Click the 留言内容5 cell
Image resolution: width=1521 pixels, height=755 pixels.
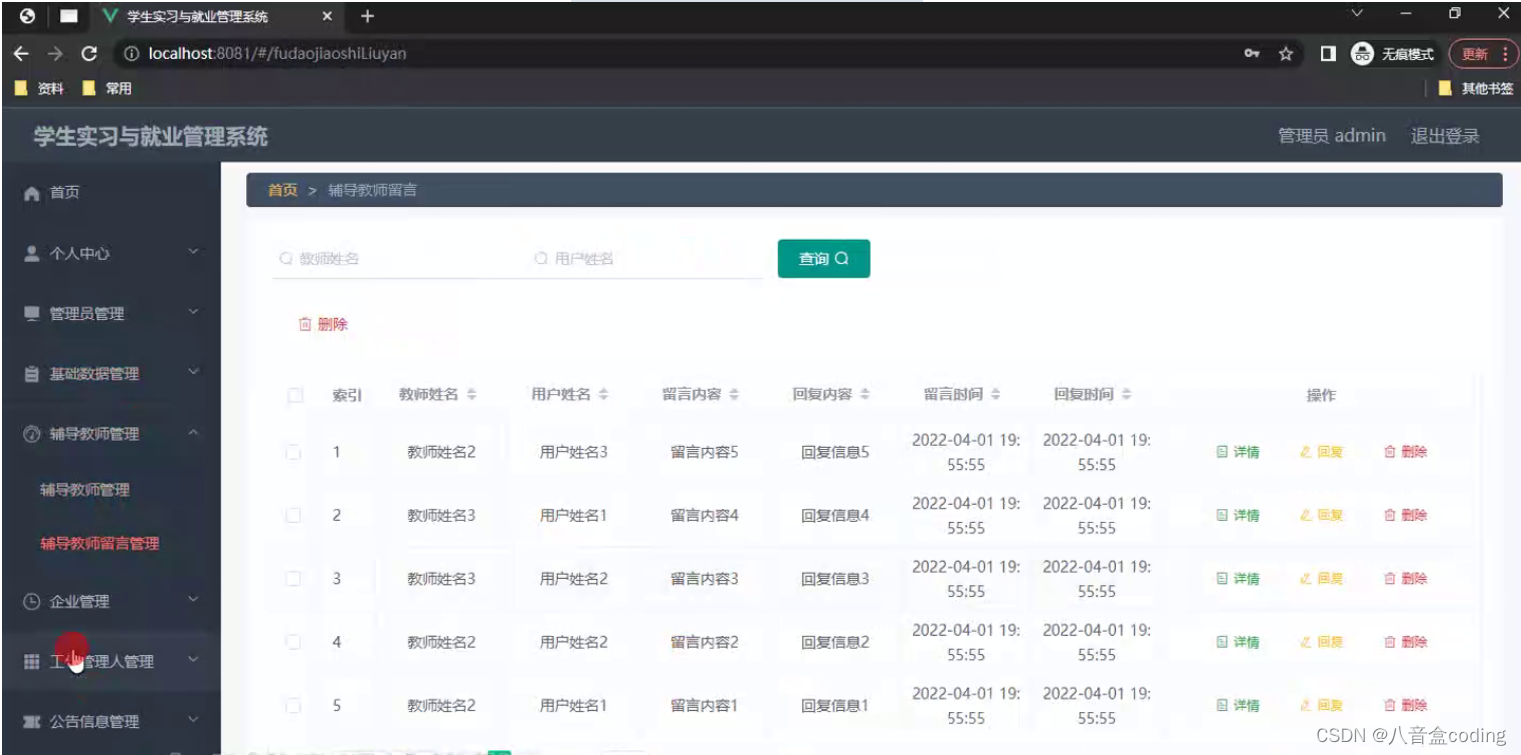[x=704, y=452]
